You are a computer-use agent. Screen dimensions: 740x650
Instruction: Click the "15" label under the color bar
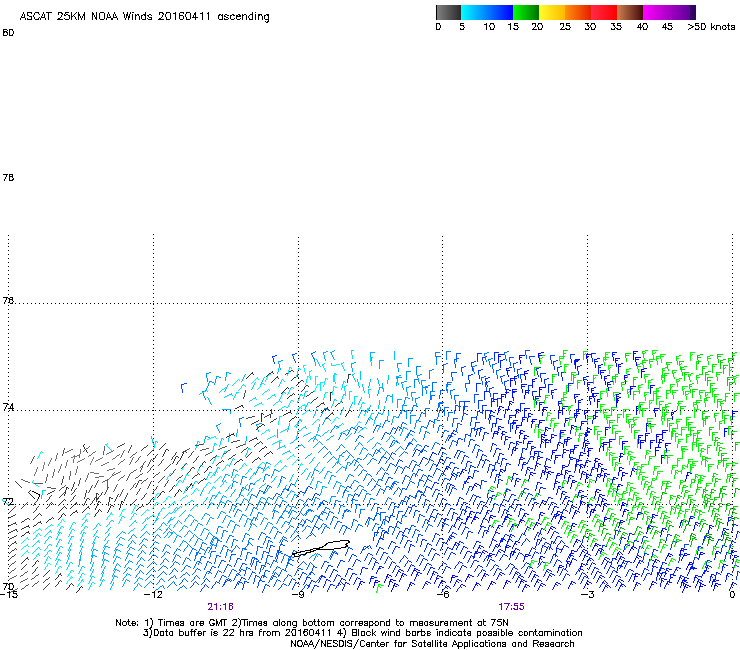coord(513,27)
